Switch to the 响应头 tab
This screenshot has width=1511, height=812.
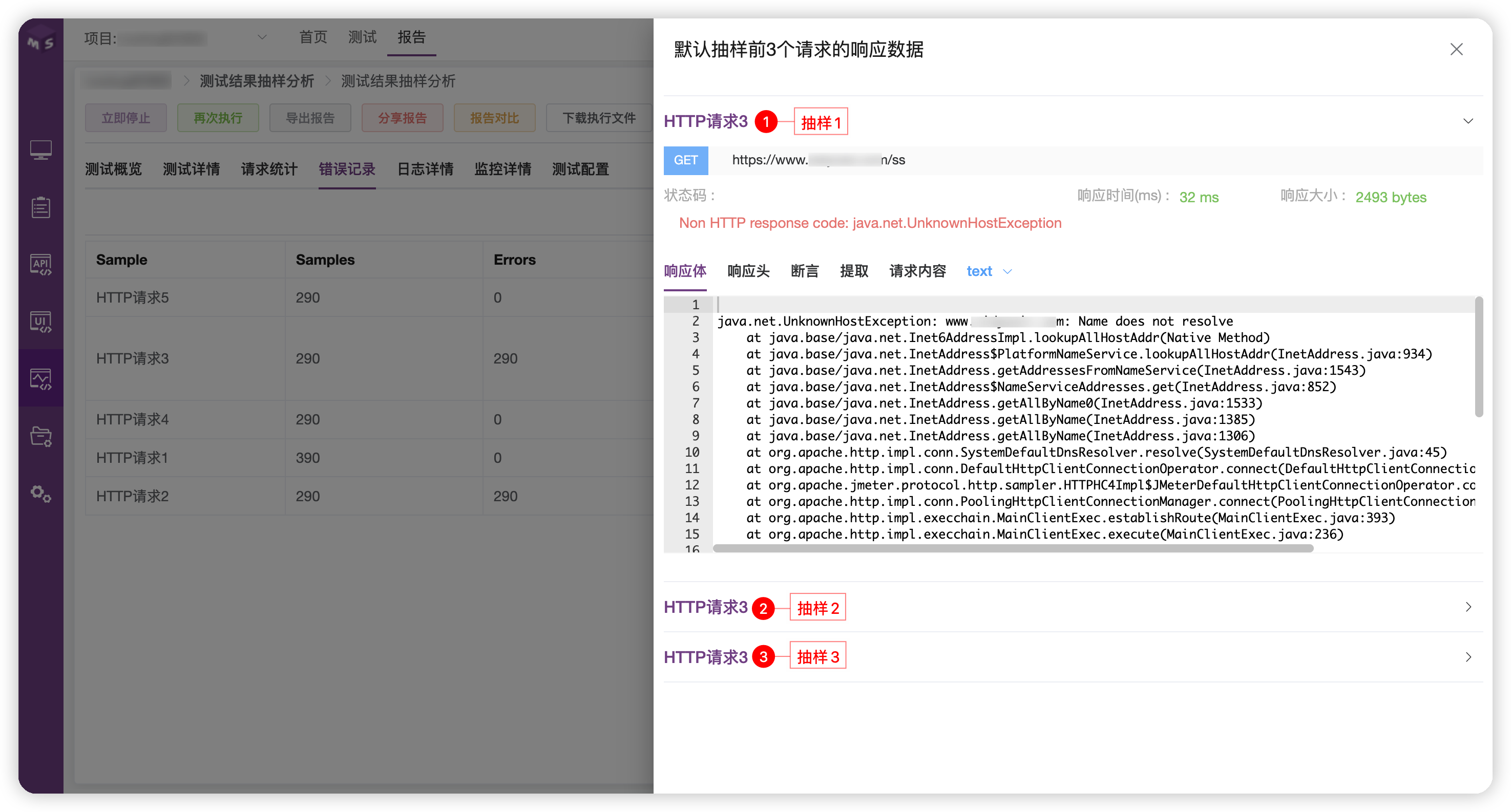click(748, 271)
